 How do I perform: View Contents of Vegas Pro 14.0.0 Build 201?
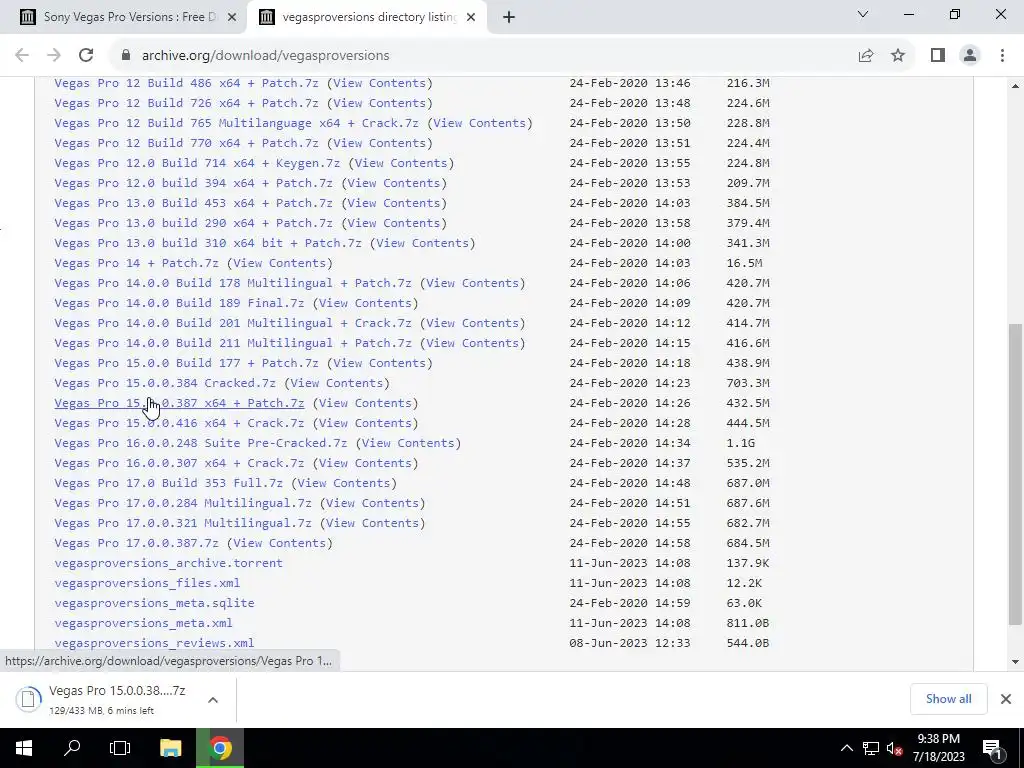(472, 323)
